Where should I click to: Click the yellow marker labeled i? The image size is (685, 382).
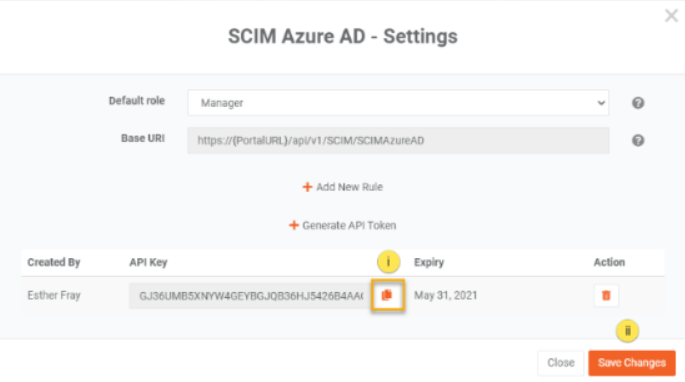pos(388,262)
